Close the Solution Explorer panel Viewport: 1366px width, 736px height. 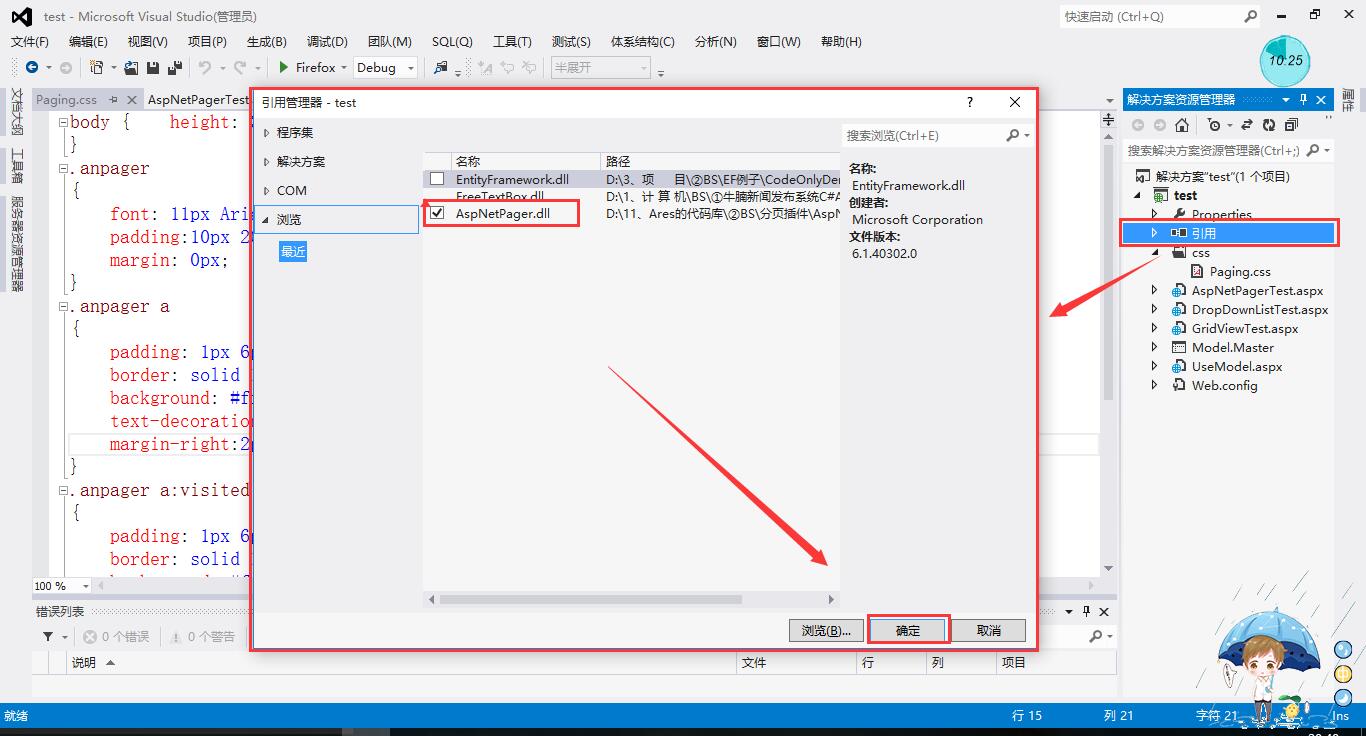tap(1322, 100)
